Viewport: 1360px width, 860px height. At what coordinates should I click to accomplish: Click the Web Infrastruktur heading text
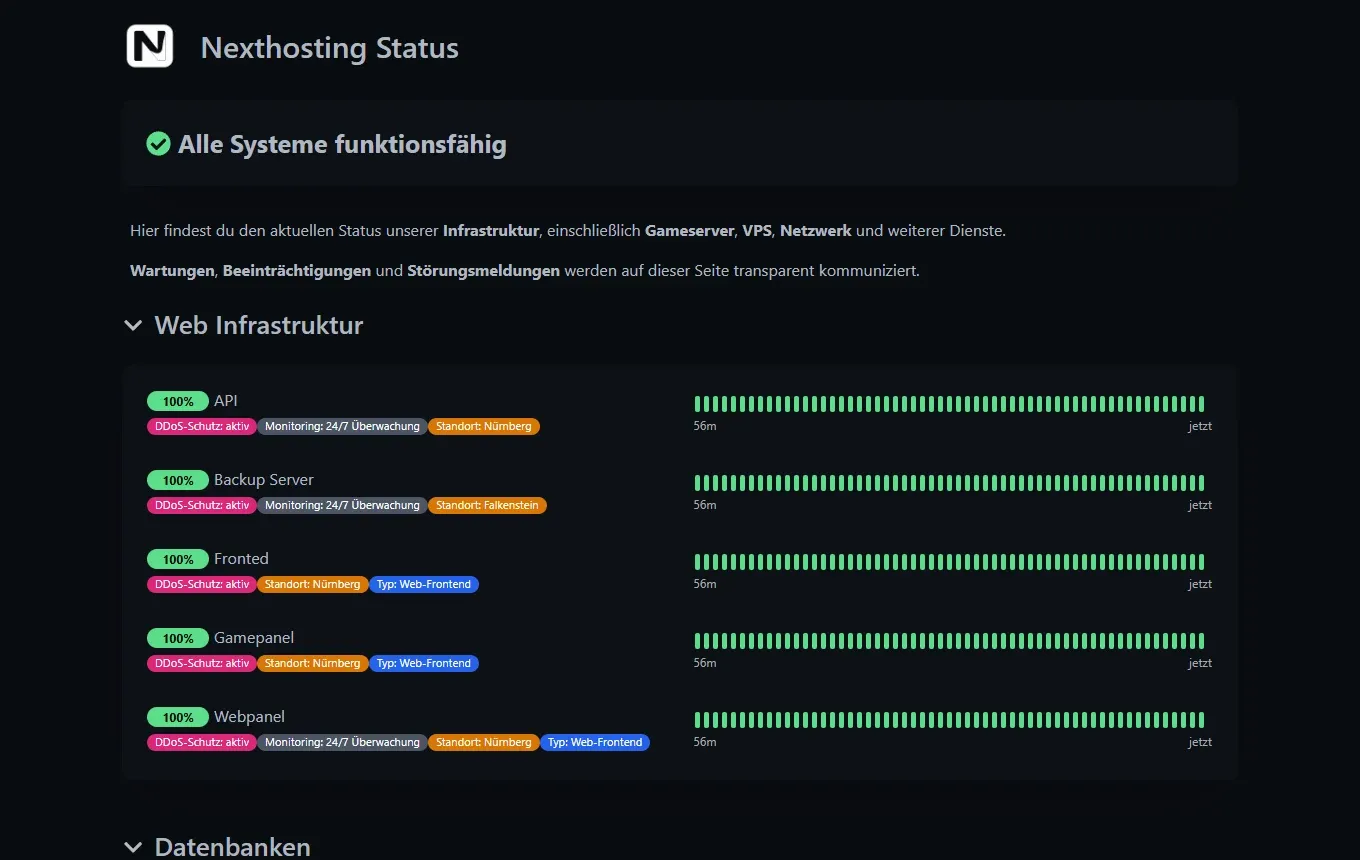coord(259,325)
